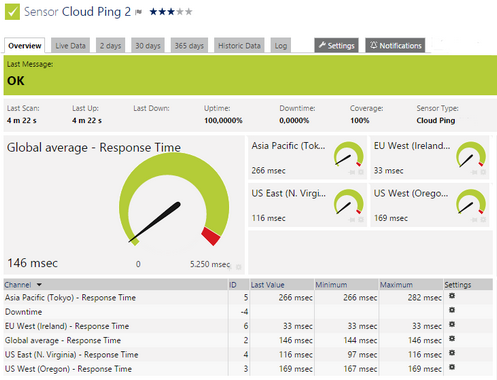Open gear settings in EU West gauge tile
Viewport: 497px width, 380px height.
tap(483, 172)
